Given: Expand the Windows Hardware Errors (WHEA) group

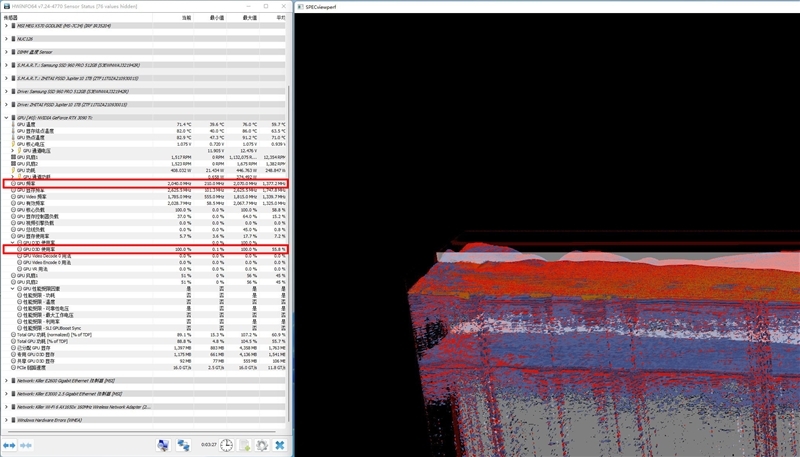Looking at the screenshot, I should click(7, 420).
